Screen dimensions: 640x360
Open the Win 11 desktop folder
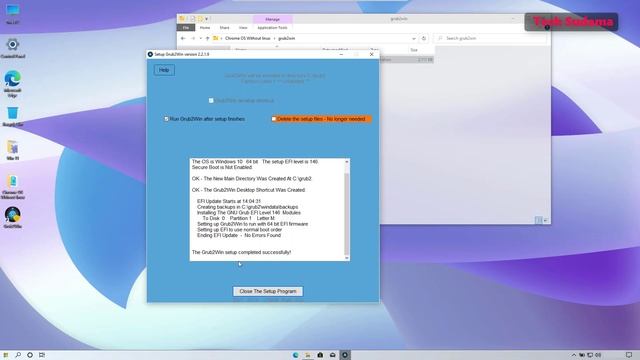13,149
